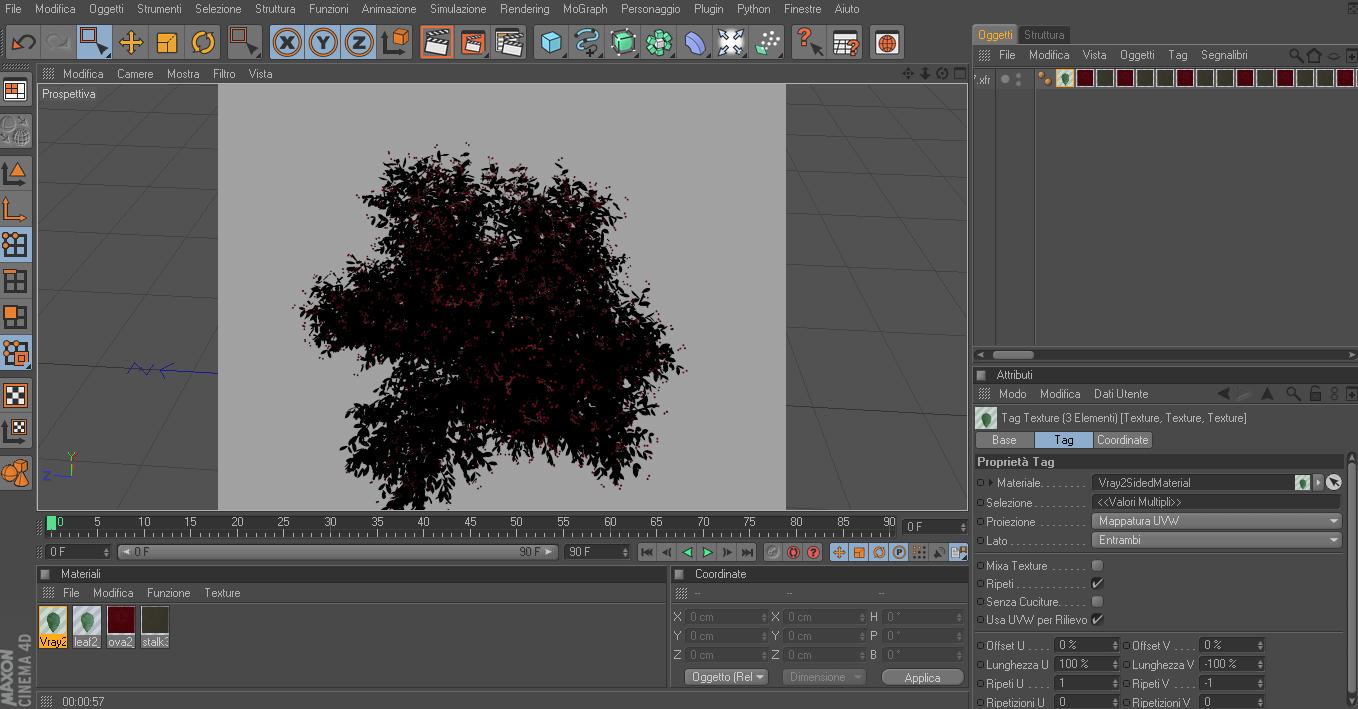
Task: Open the Edit Render Settings icon
Action: coord(509,43)
